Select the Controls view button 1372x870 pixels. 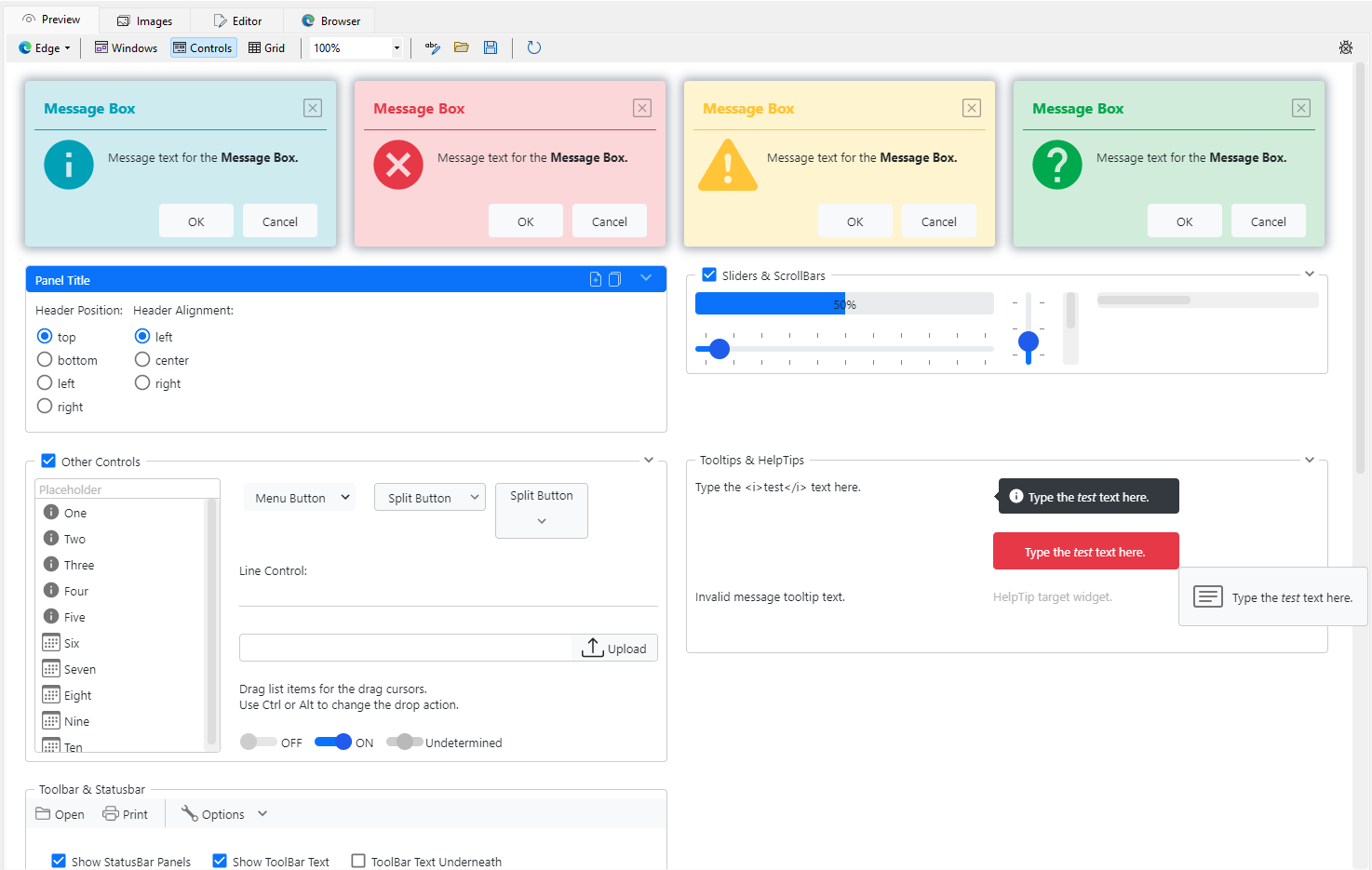pyautogui.click(x=203, y=47)
